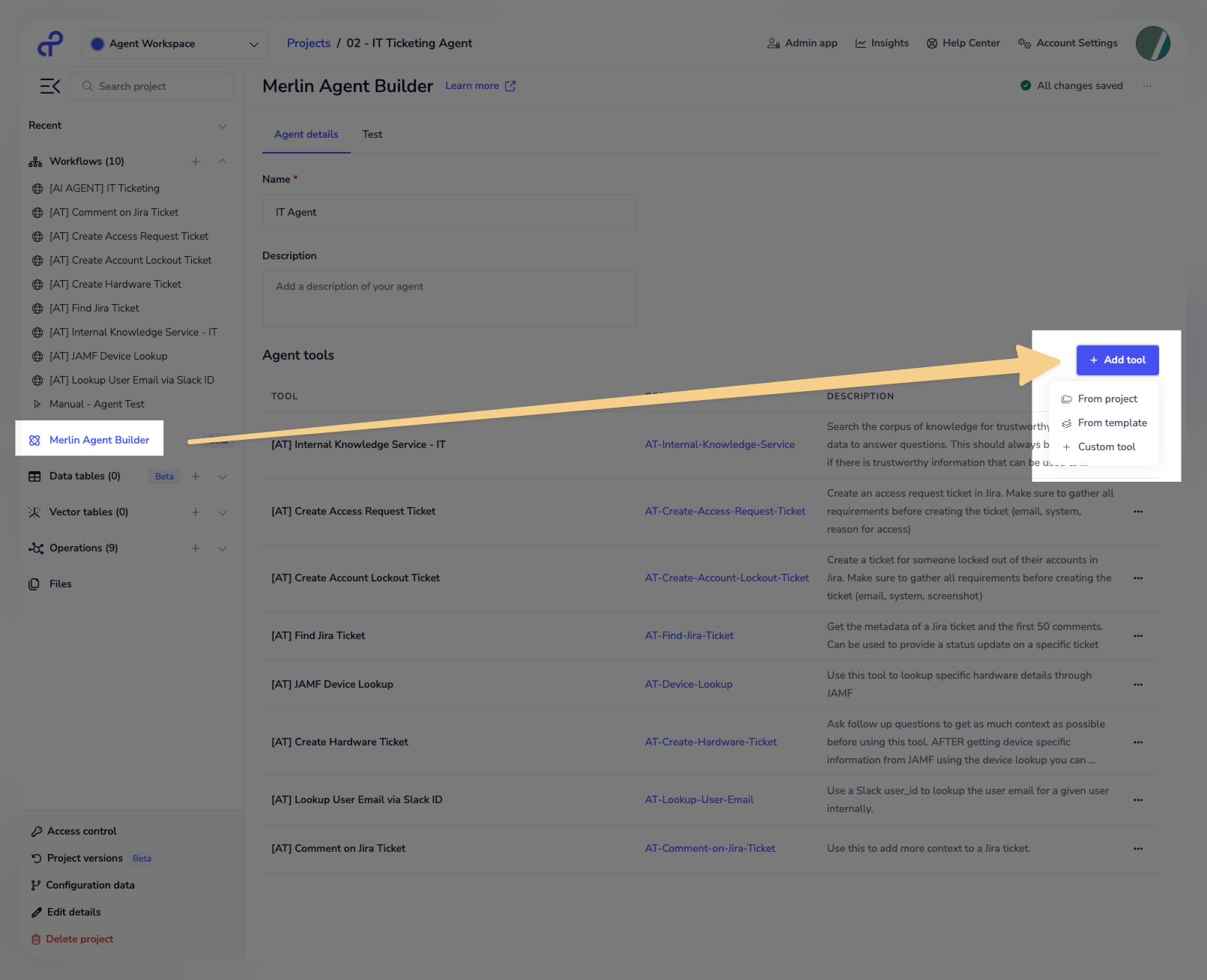Open '[AT] JAMF Device Lookup' workflow in sidebar
Screen dimensions: 1207x980
point(108,357)
